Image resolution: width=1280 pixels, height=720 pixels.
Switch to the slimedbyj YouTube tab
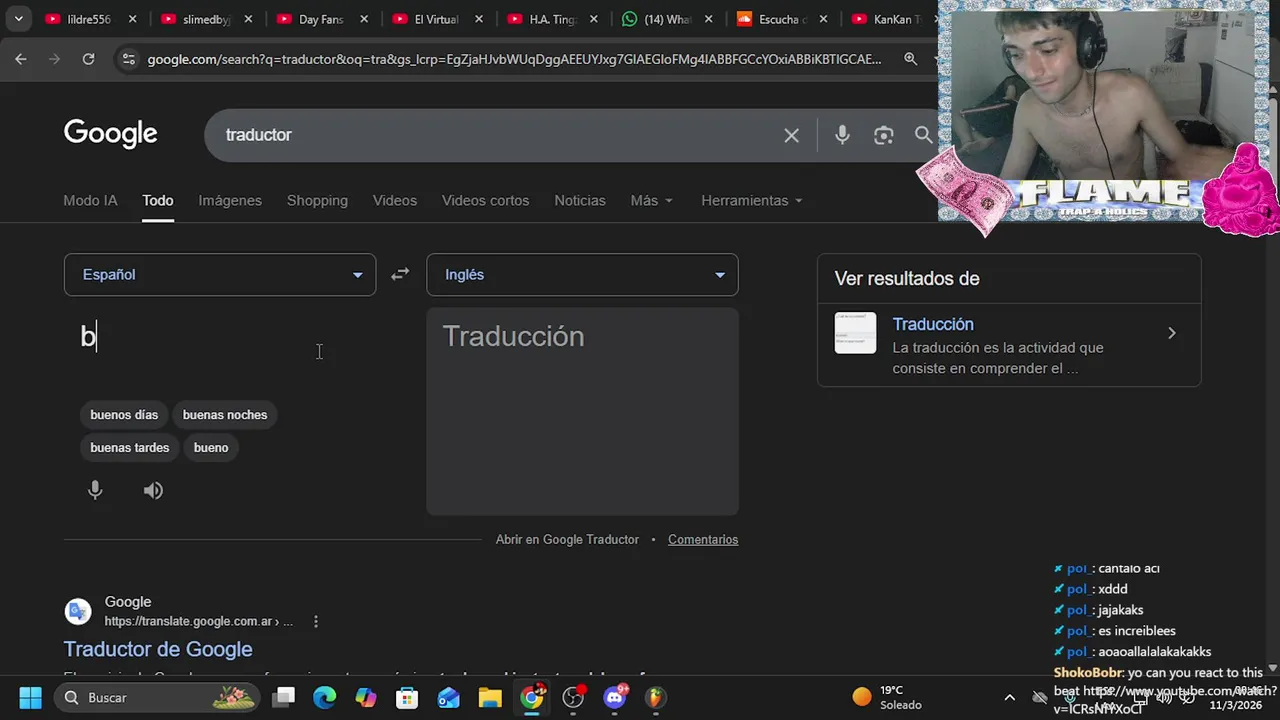tap(204, 19)
